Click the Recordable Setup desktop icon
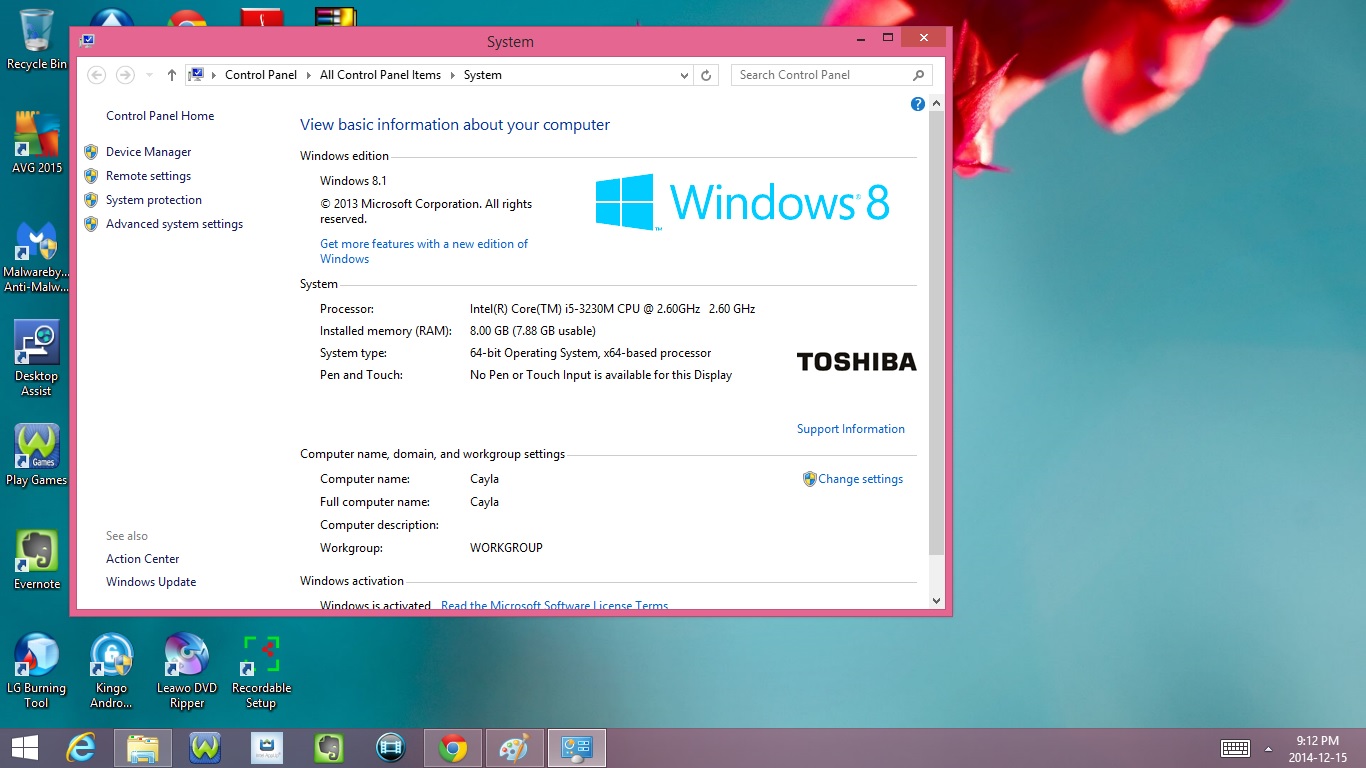The width and height of the screenshot is (1366, 768). 261,671
